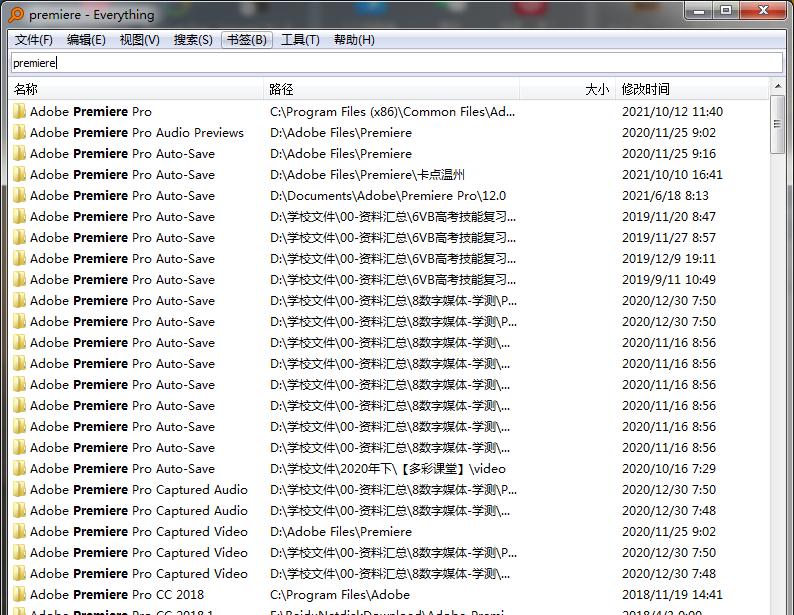Screen dimensions: 794x615
Task: Click path D:\Documents\Adobe\Premiere Pro\12.0
Action: 388,195
